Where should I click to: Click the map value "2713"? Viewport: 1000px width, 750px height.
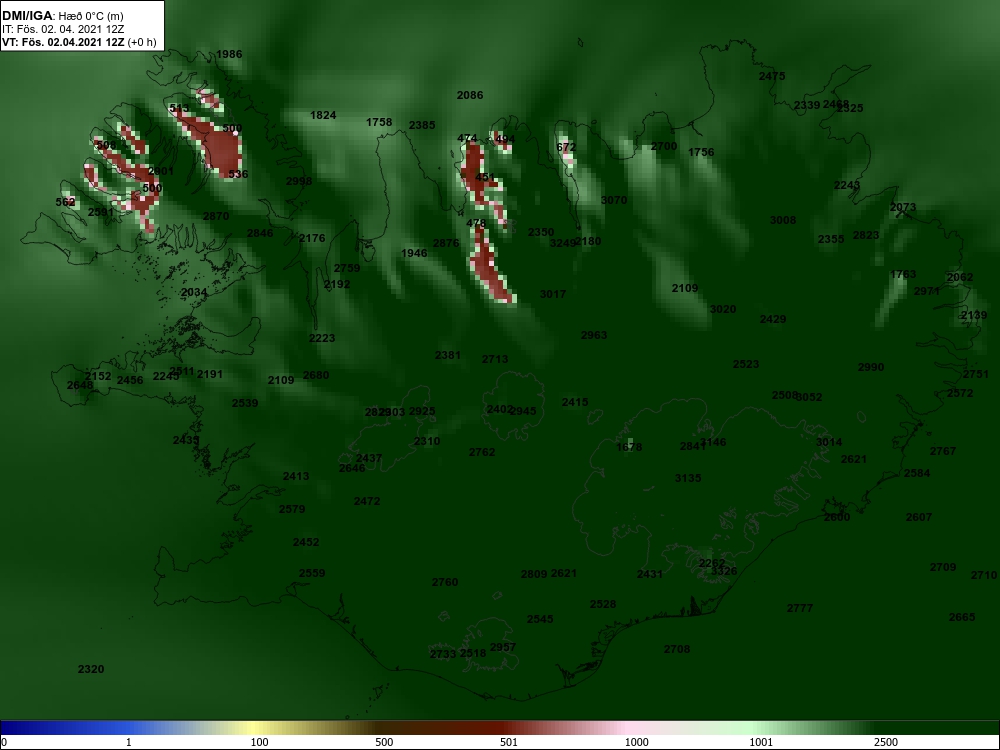pyautogui.click(x=495, y=360)
